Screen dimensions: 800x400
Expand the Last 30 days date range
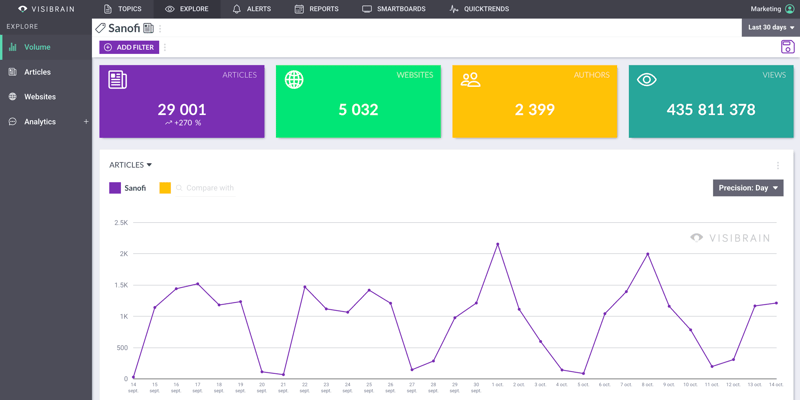[769, 28]
